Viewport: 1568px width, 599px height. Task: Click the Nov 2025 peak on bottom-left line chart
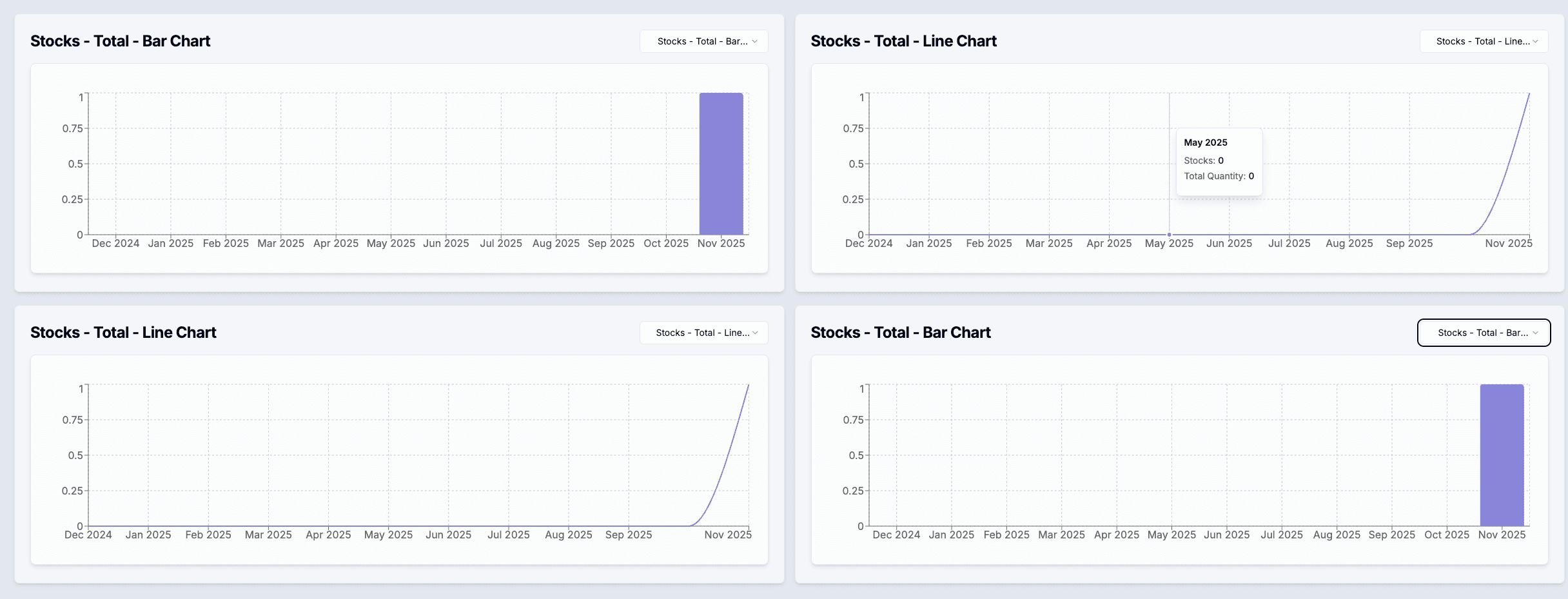point(748,387)
